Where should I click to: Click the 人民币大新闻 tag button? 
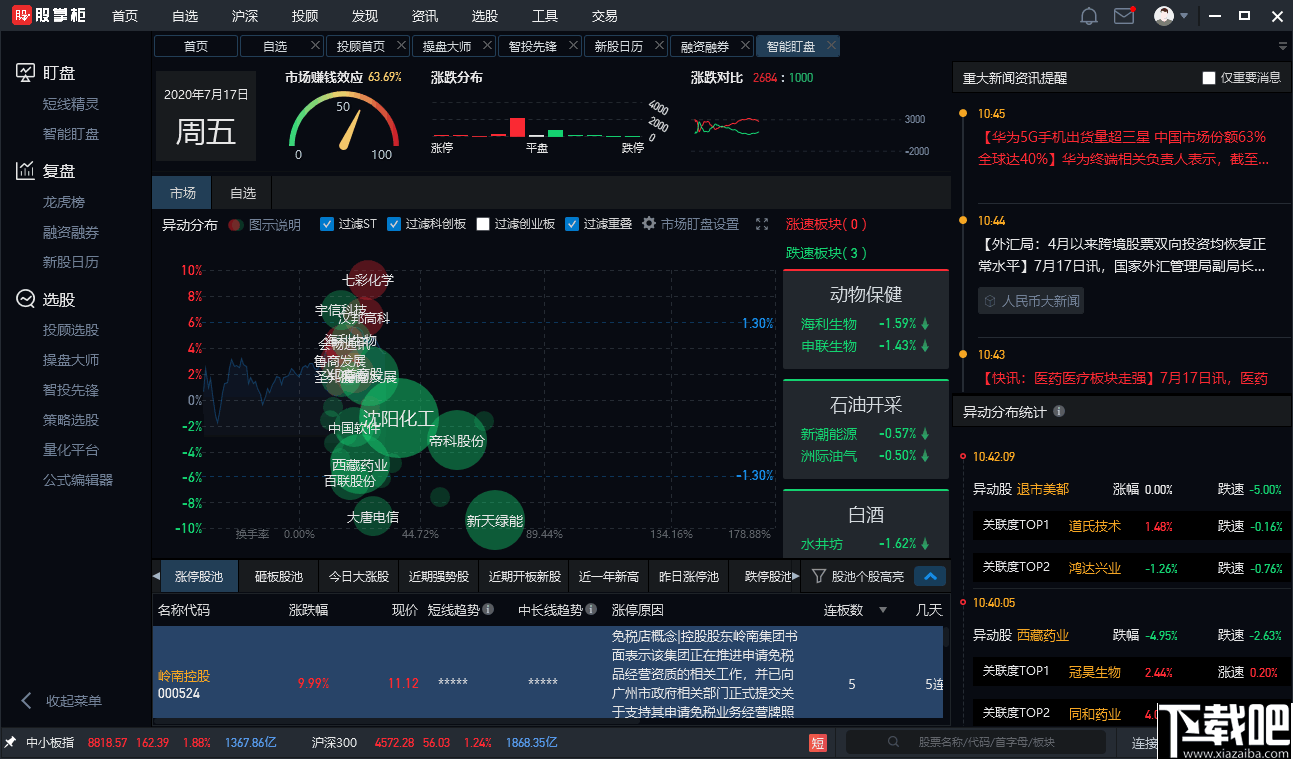point(1030,300)
